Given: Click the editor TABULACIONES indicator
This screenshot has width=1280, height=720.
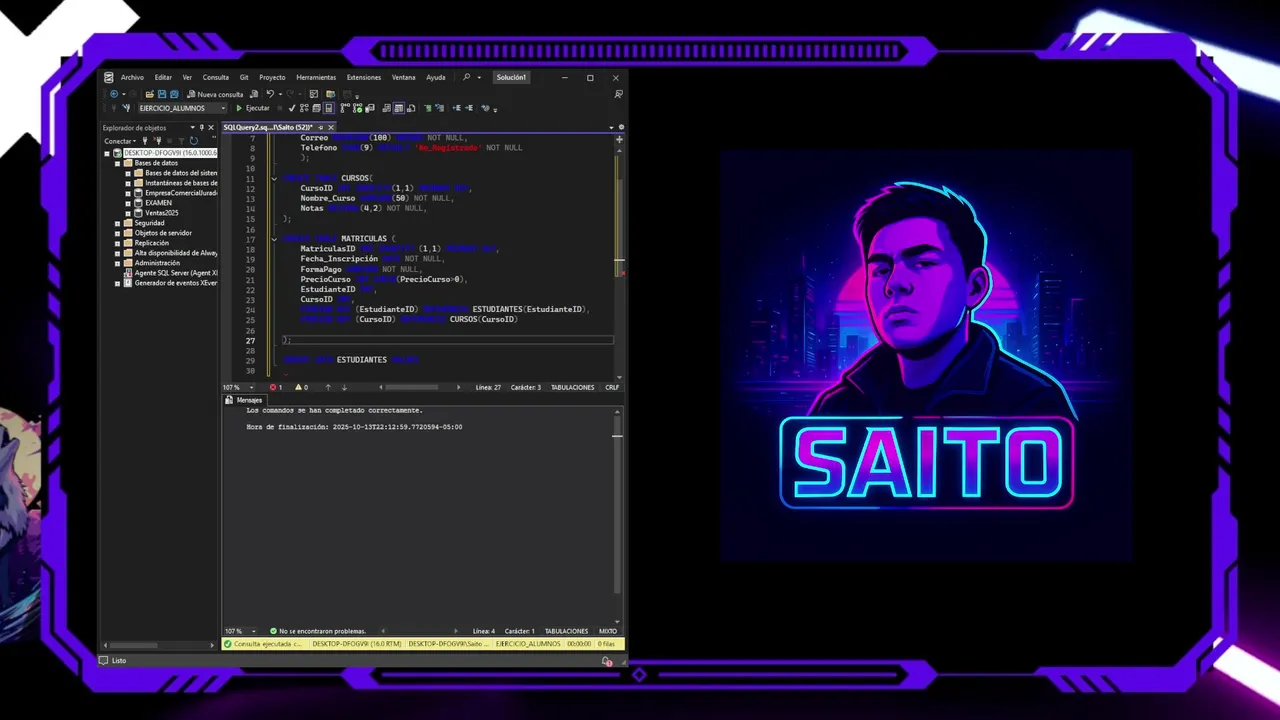Looking at the screenshot, I should [572, 387].
